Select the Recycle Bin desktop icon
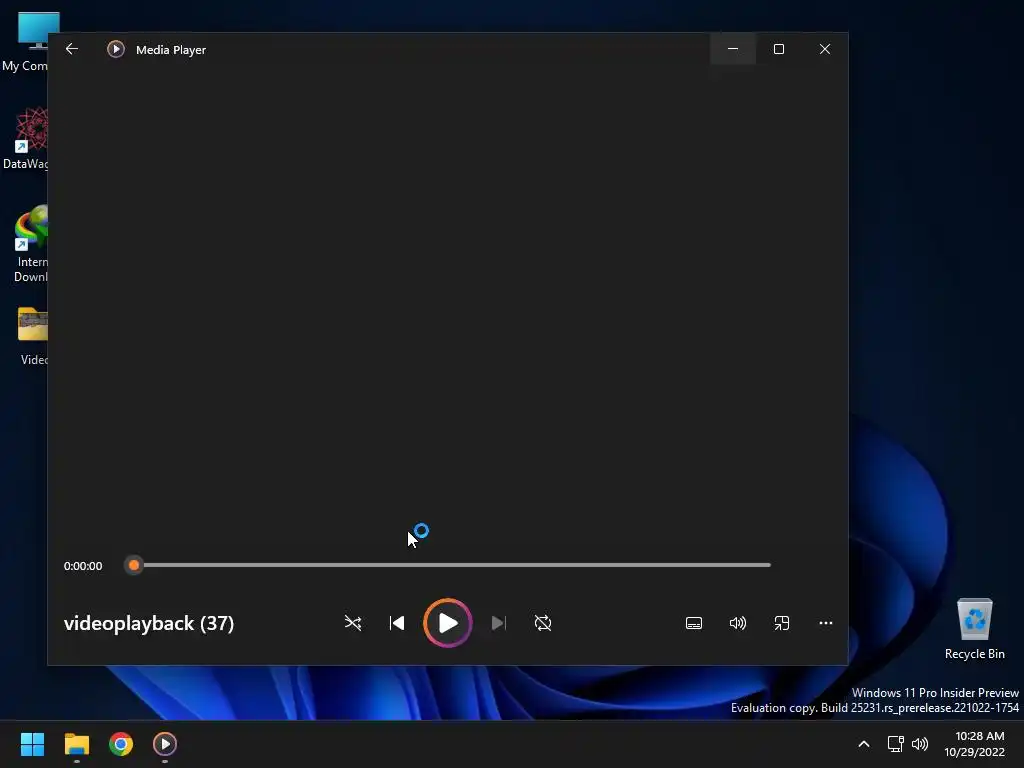1024x768 pixels. click(974, 630)
